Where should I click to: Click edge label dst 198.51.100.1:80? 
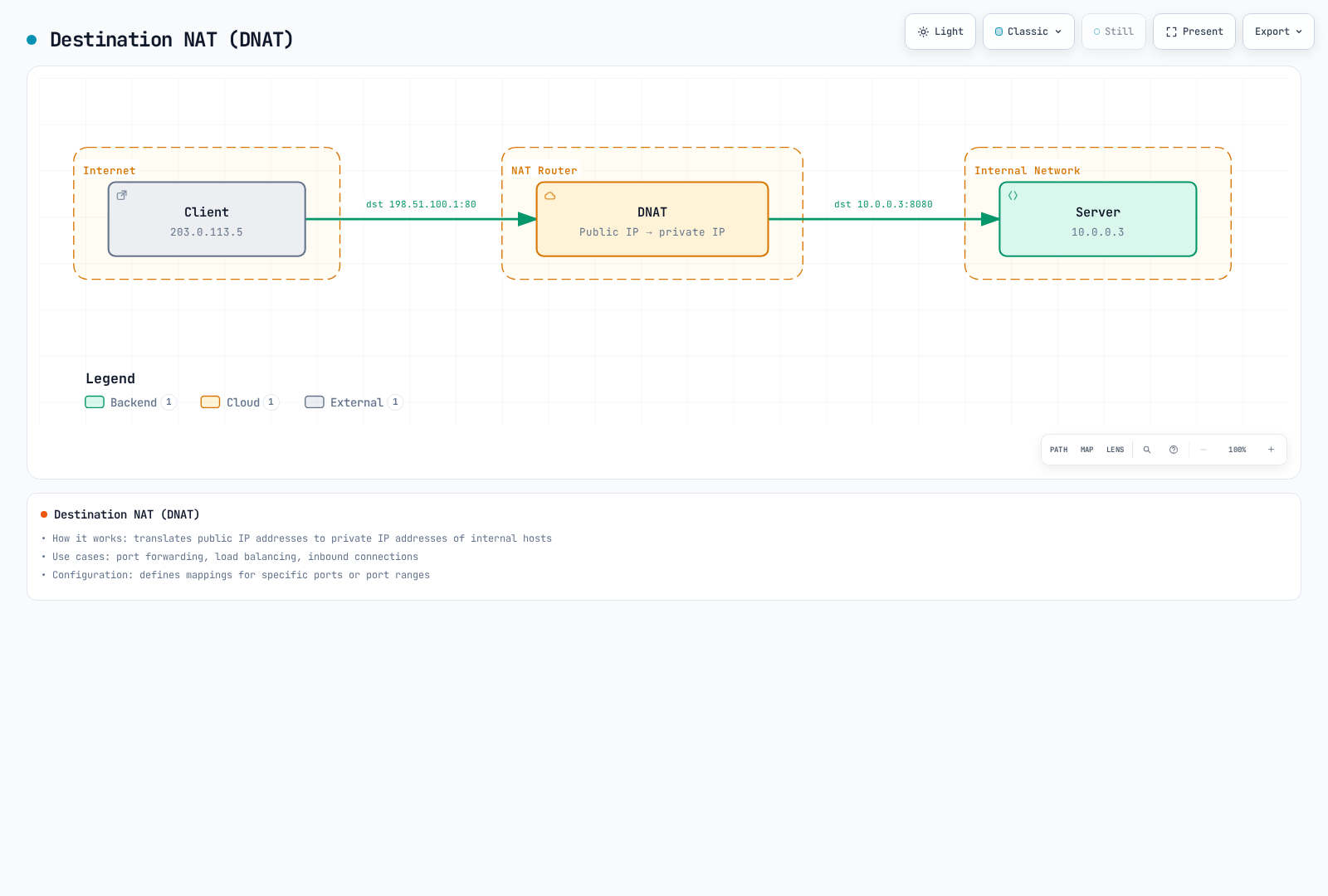[x=422, y=204]
